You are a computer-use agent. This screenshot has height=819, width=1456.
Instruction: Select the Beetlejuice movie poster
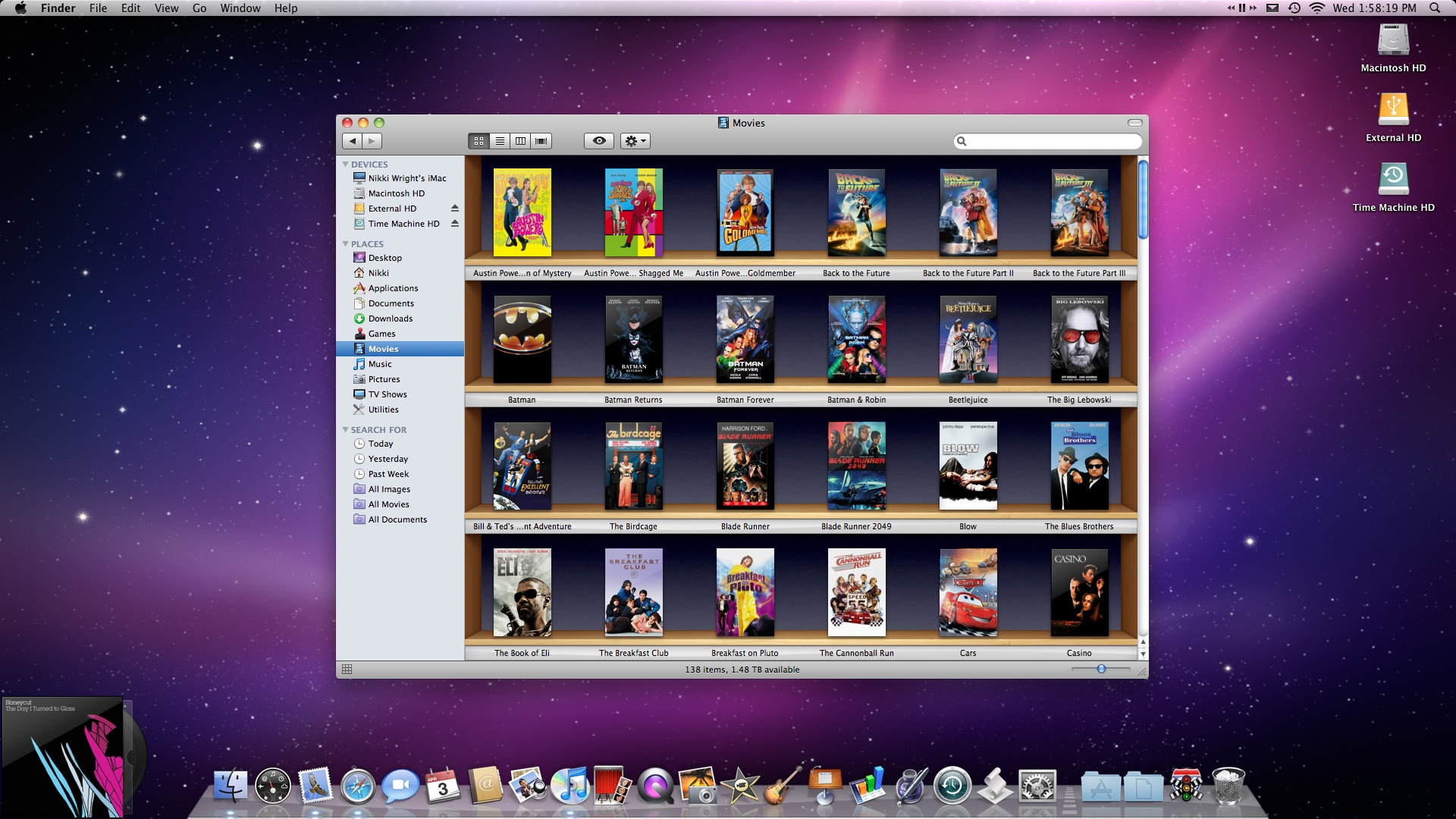(x=968, y=339)
